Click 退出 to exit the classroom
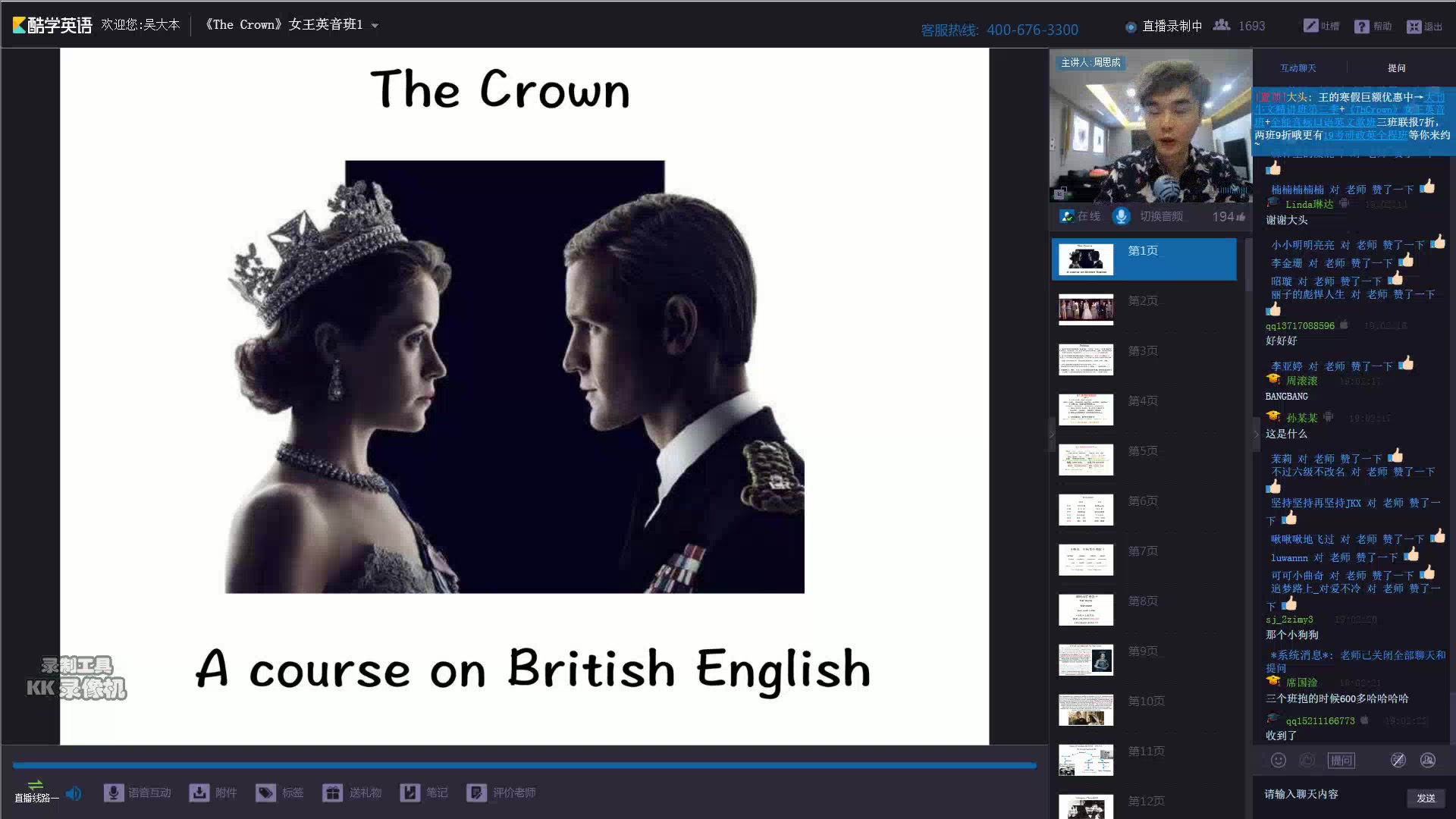The height and width of the screenshot is (819, 1456). point(1424,26)
